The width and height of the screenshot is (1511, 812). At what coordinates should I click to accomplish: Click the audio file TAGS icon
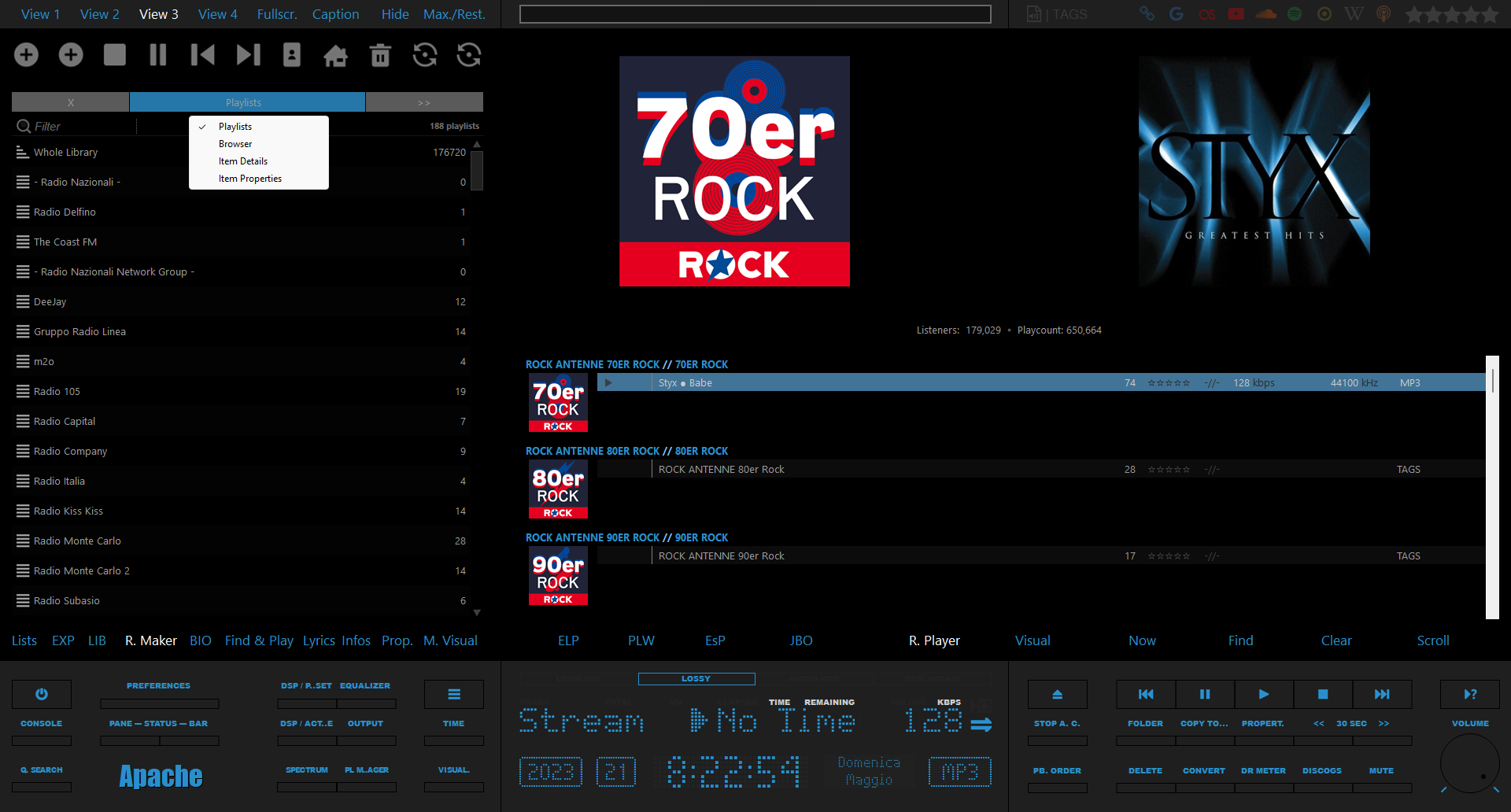pyautogui.click(x=1034, y=14)
